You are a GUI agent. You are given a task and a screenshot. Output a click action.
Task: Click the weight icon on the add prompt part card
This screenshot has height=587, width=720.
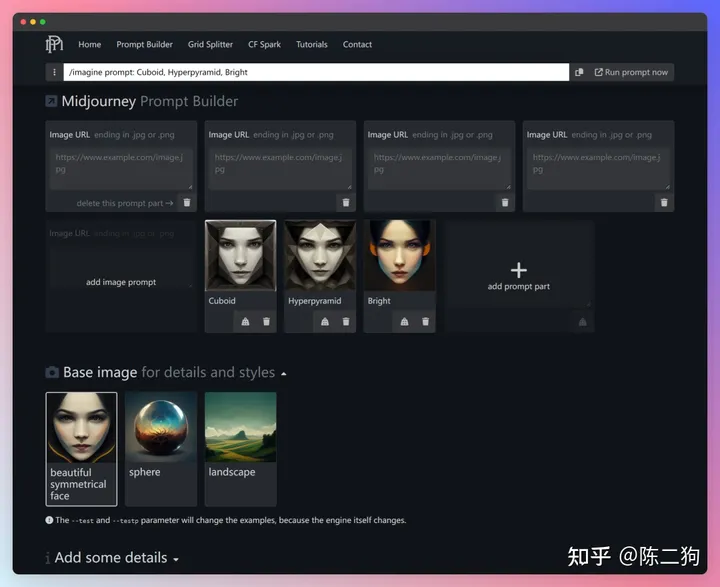582,322
